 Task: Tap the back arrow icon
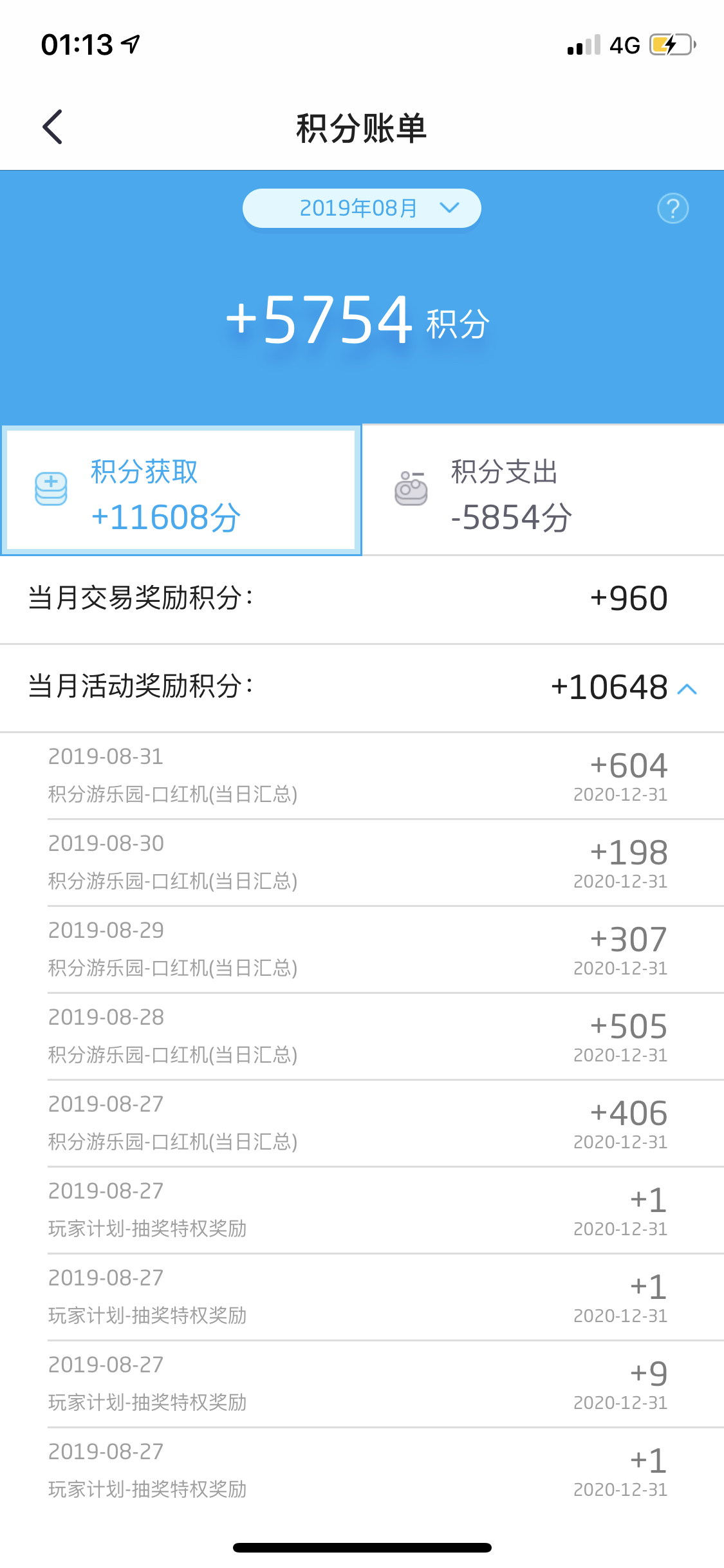pos(52,127)
